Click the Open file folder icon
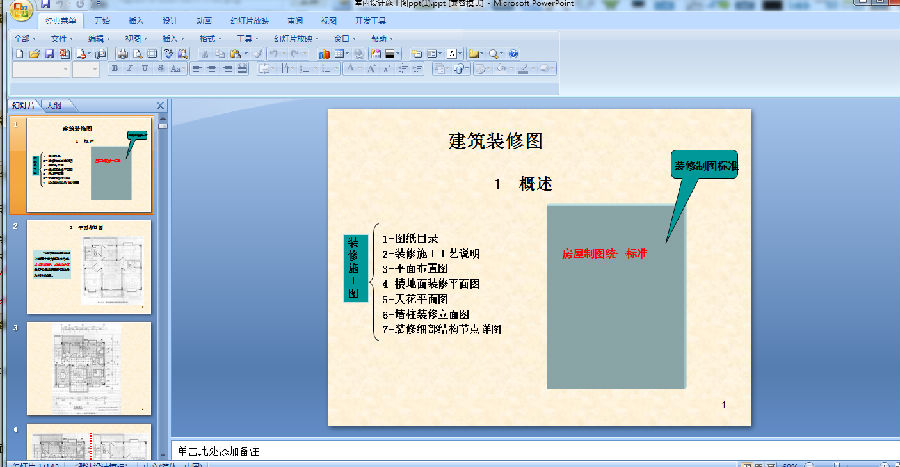Image resolution: width=900 pixels, height=467 pixels. point(34,54)
